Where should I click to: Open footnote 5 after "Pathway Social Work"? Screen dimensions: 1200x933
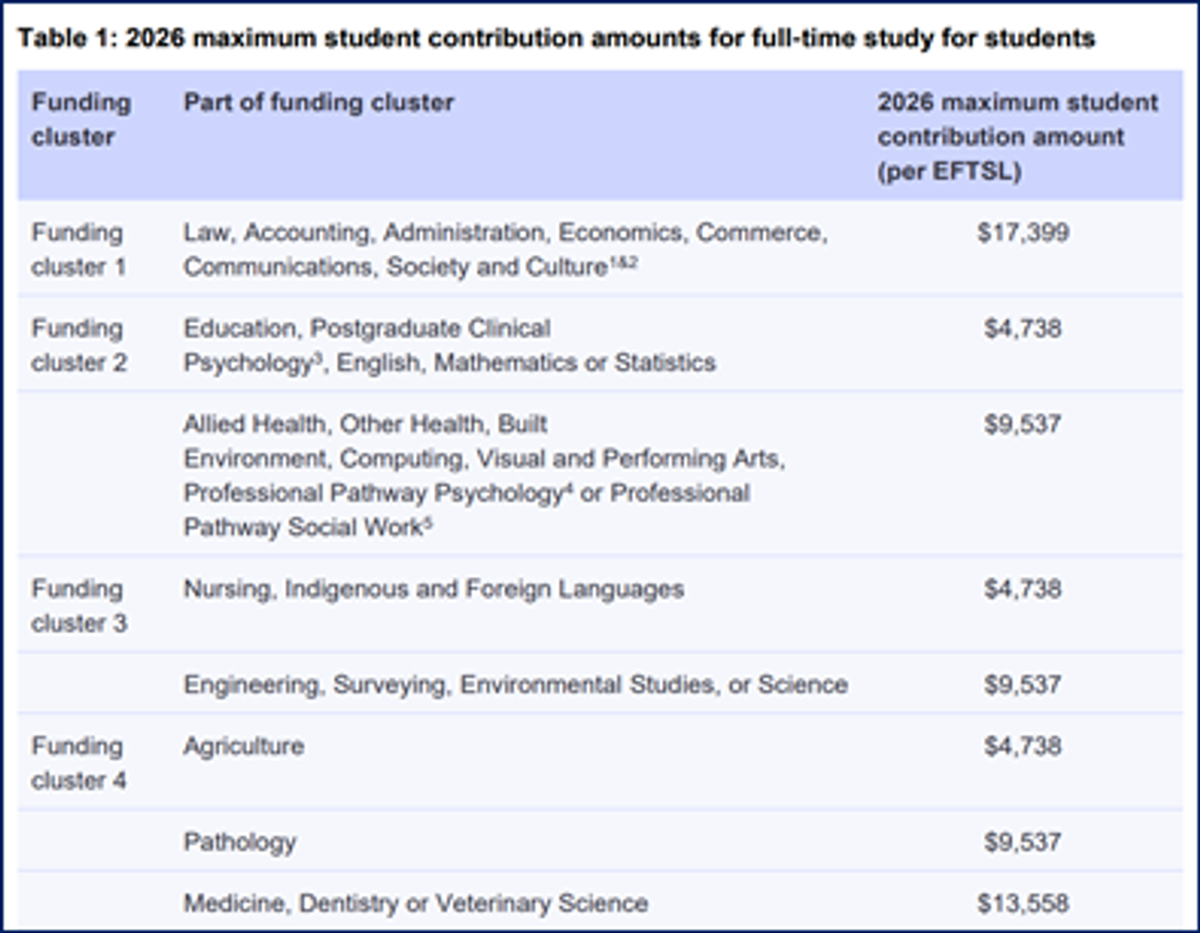428,522
